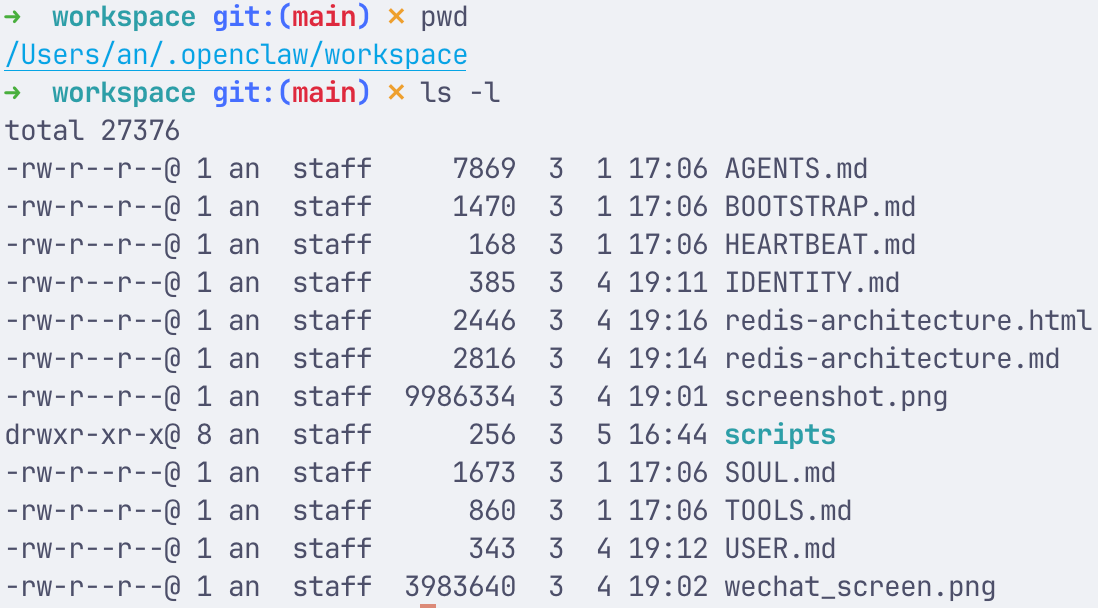1098x608 pixels.
Task: Select the scripts directory name
Action: [x=780, y=435]
